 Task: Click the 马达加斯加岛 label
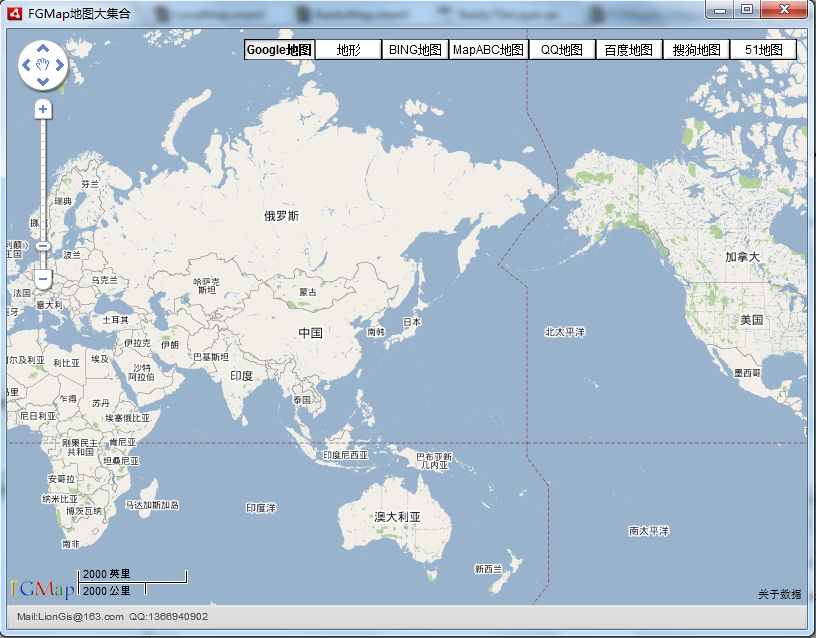point(152,505)
